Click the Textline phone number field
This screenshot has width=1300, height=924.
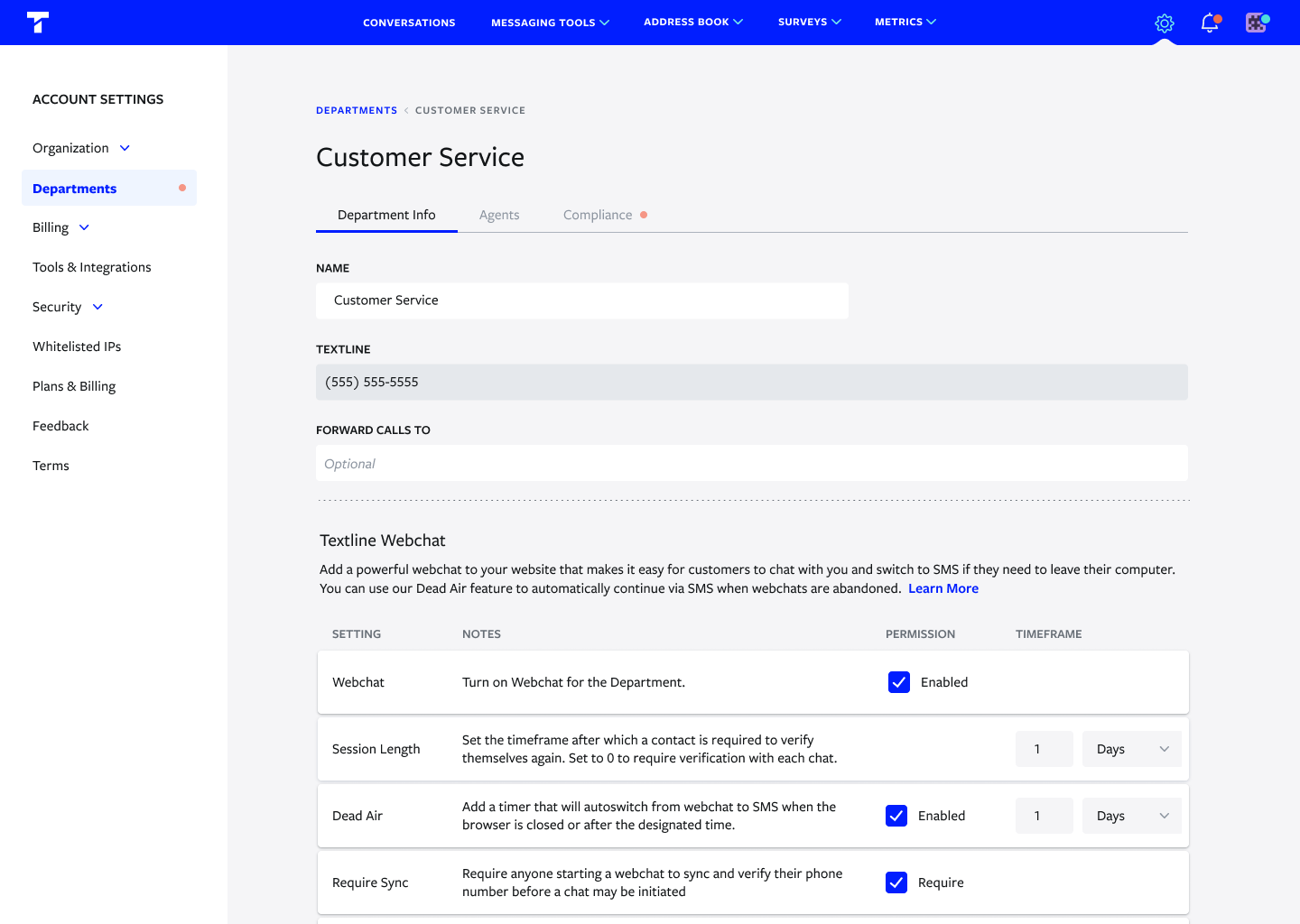[752, 382]
